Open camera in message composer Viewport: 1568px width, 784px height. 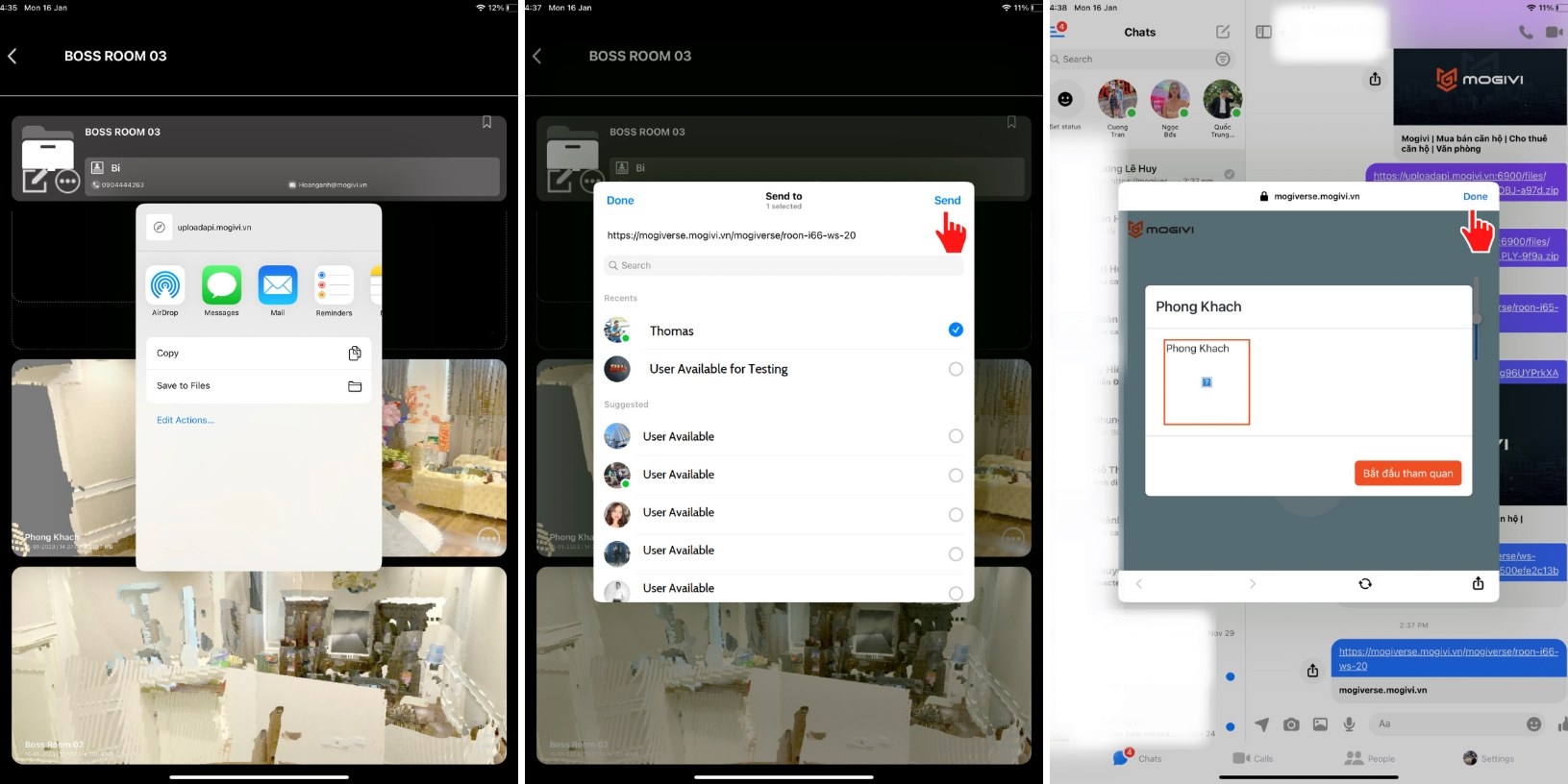point(1291,724)
